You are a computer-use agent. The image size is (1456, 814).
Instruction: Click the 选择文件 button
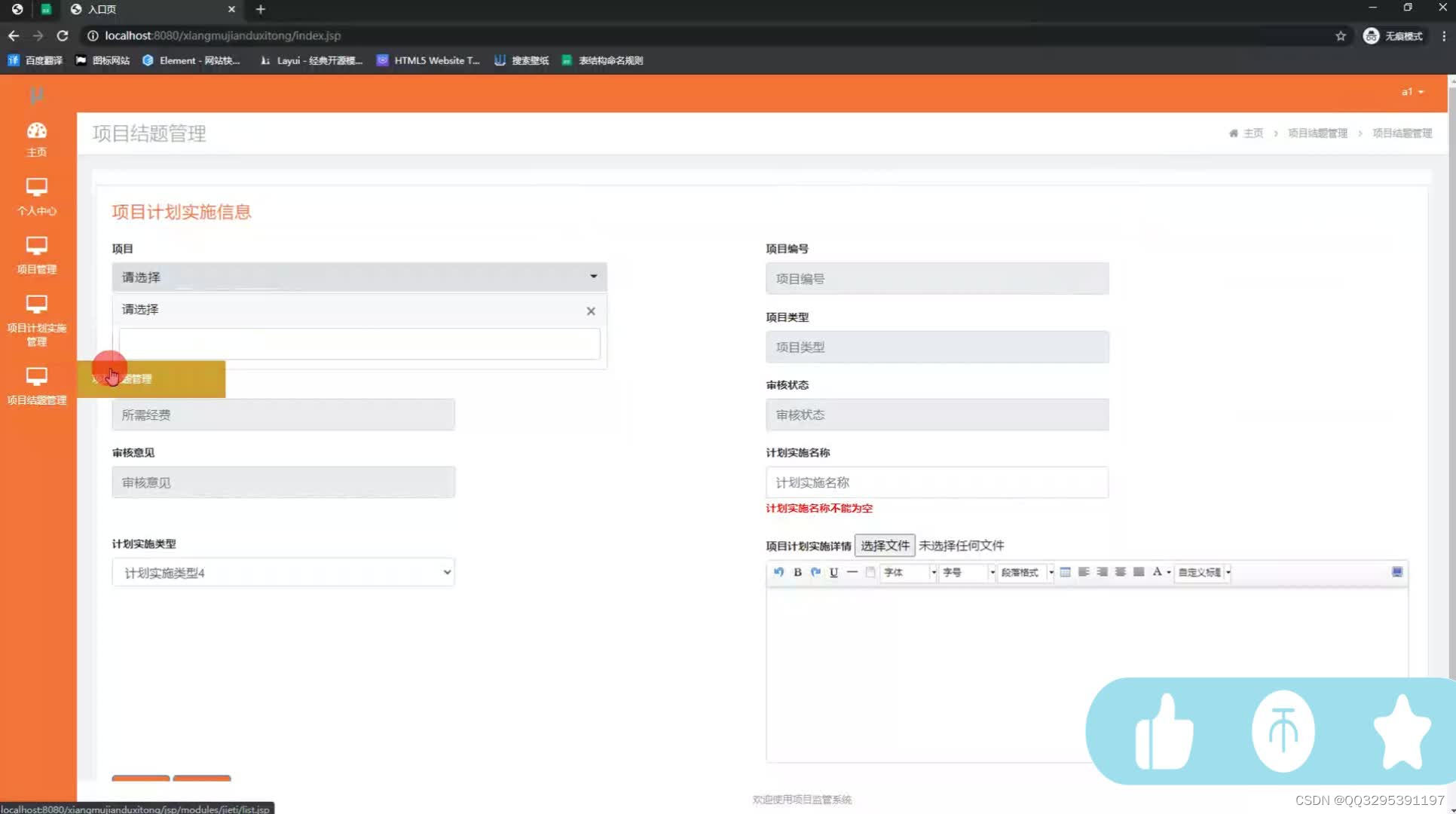[885, 545]
